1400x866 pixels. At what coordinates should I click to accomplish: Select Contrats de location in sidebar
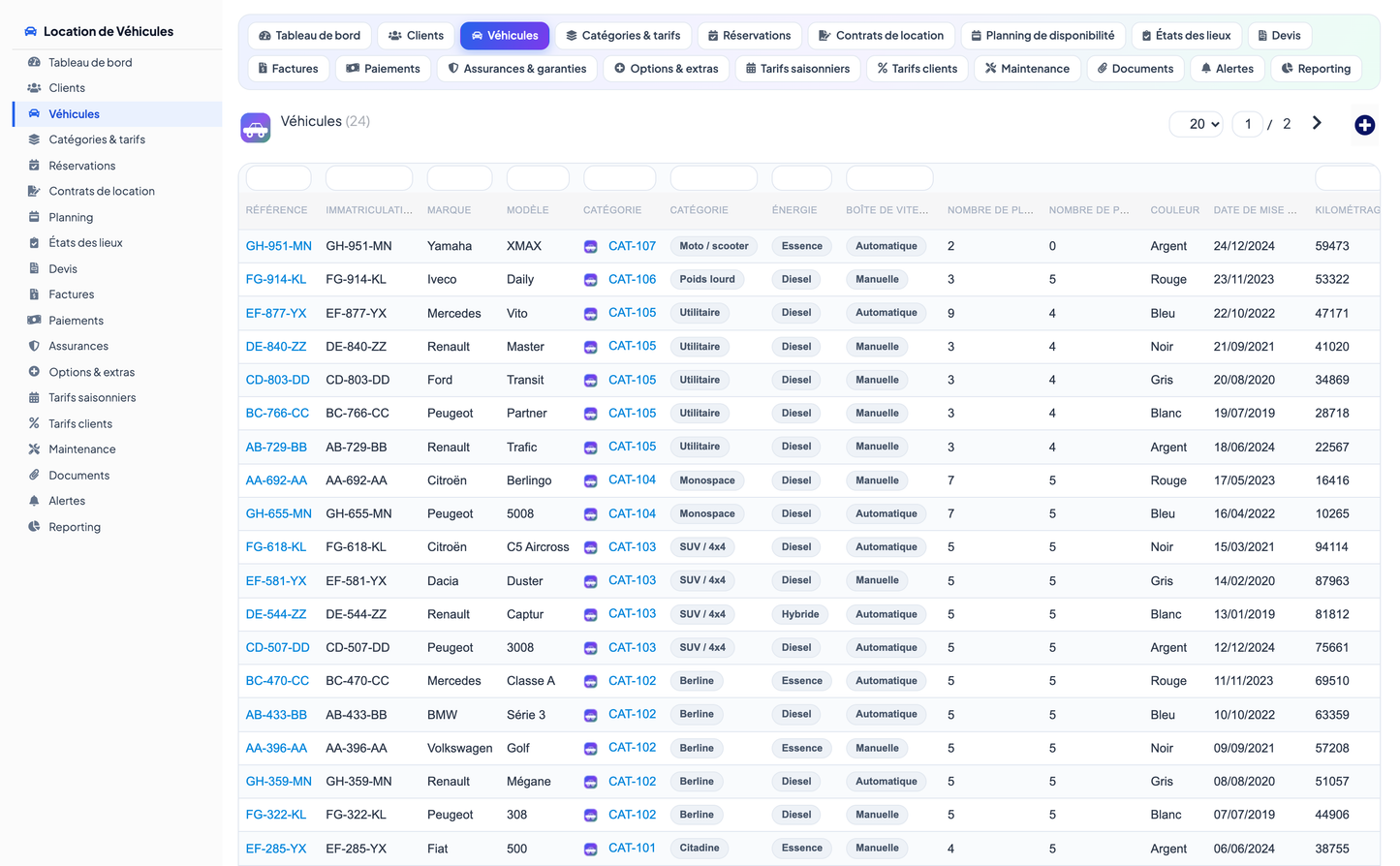coord(102,191)
